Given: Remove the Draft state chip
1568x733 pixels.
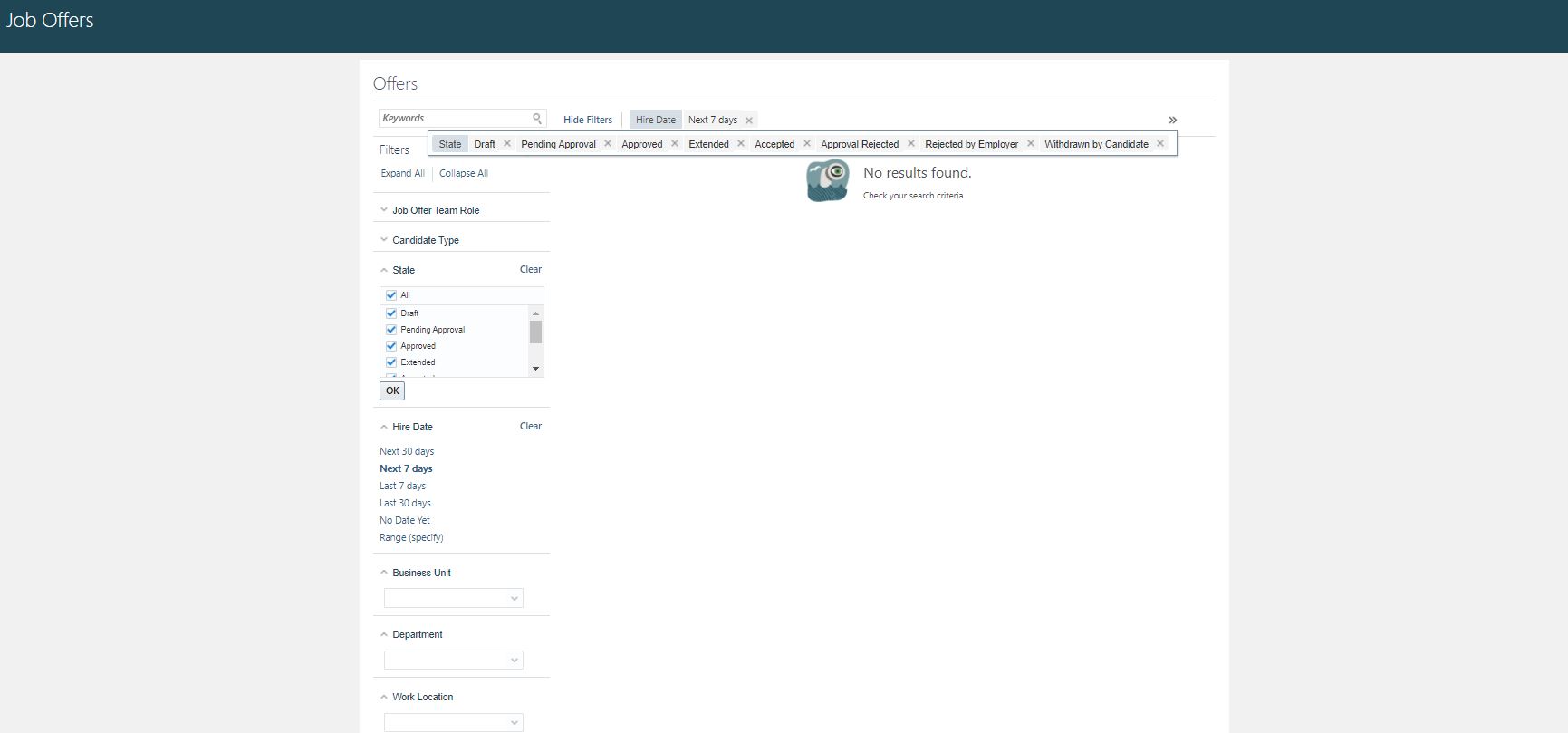Looking at the screenshot, I should [507, 143].
